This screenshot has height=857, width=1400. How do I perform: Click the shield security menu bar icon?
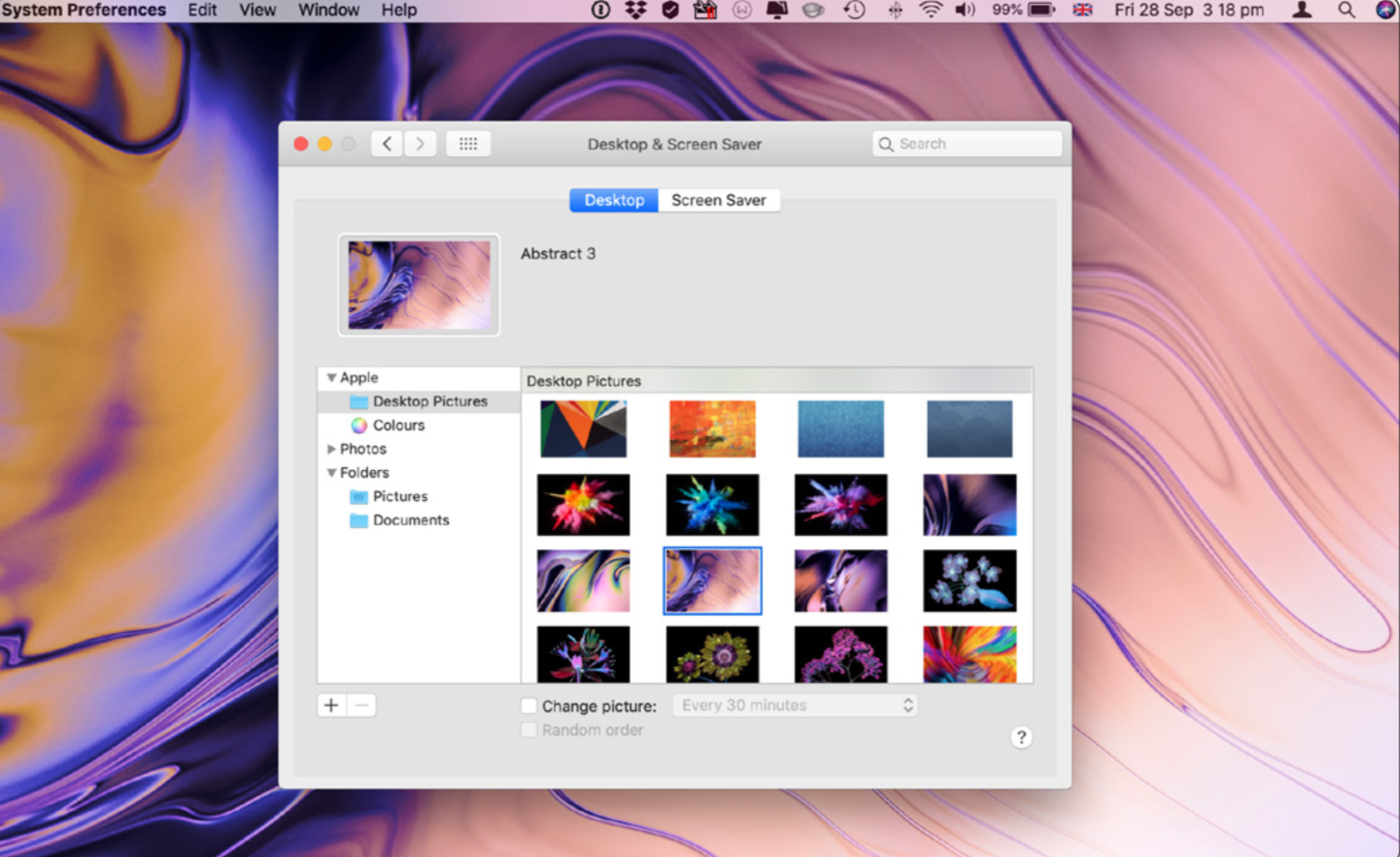point(670,10)
